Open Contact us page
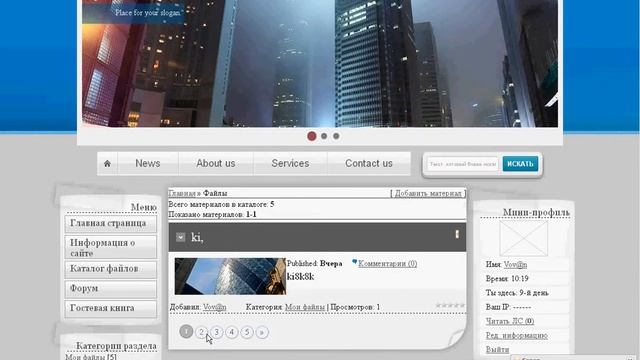The height and width of the screenshot is (360, 640). 369,164
